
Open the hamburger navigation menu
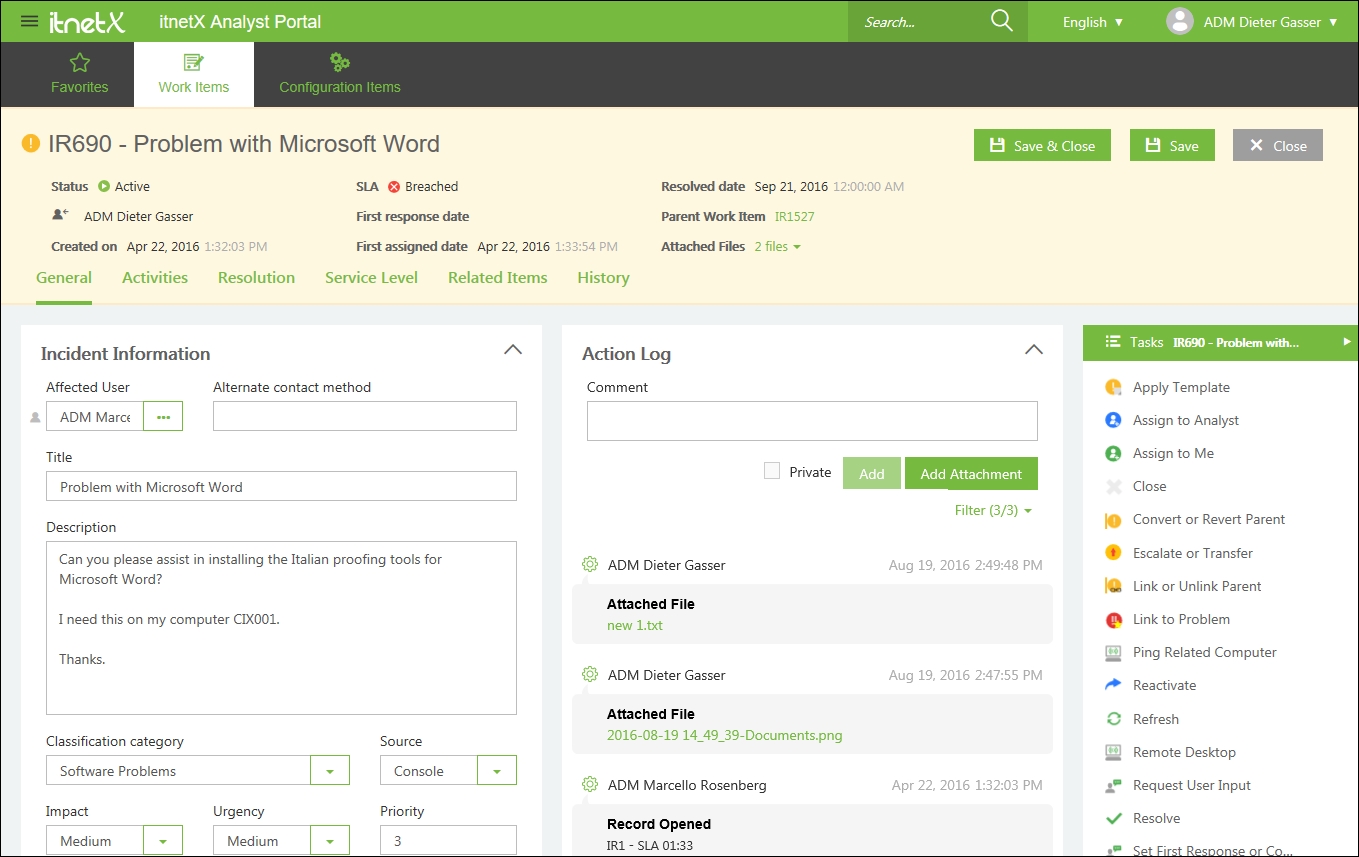point(29,21)
